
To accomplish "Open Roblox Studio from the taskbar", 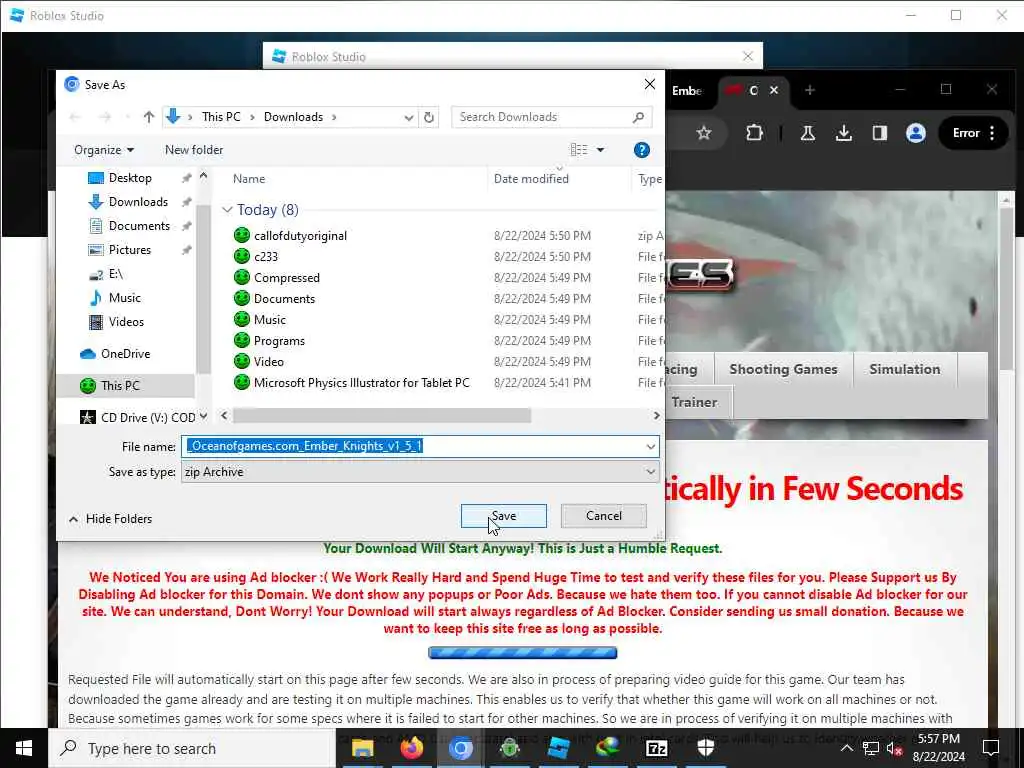I will 558,748.
